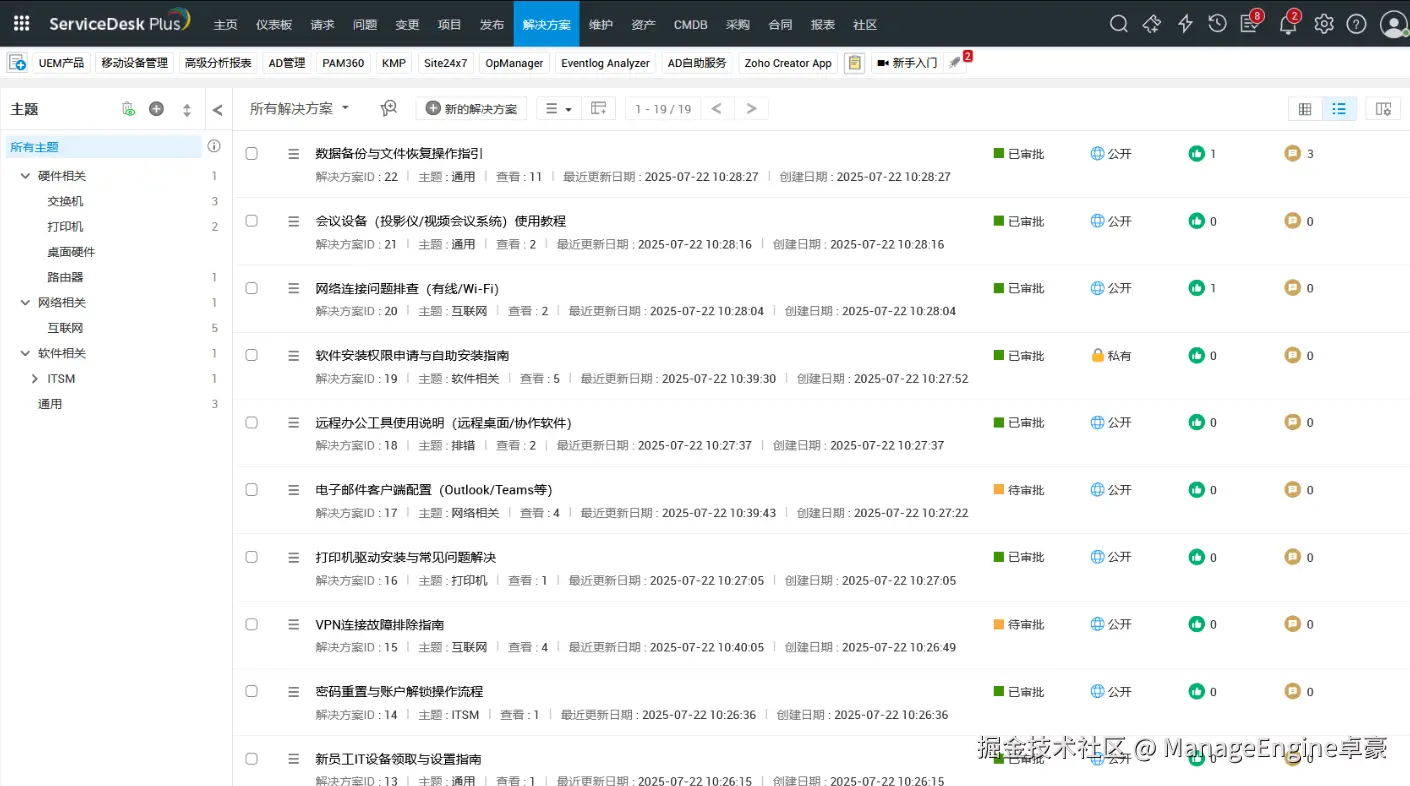This screenshot has width=1410, height=786.
Task: Select checkbox for 软件安装权限申请与自助安装指南
Action: pos(252,355)
